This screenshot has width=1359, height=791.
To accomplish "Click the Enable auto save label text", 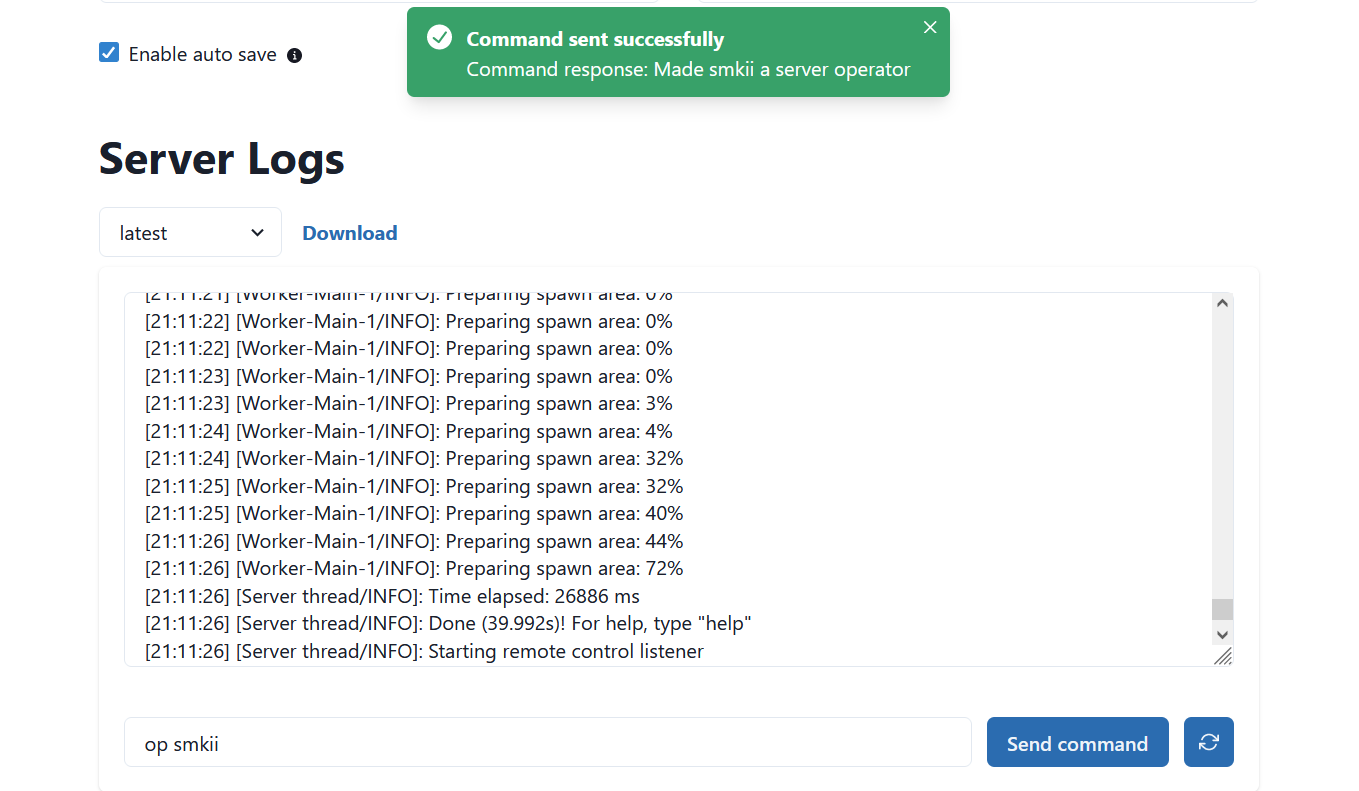I will point(202,55).
